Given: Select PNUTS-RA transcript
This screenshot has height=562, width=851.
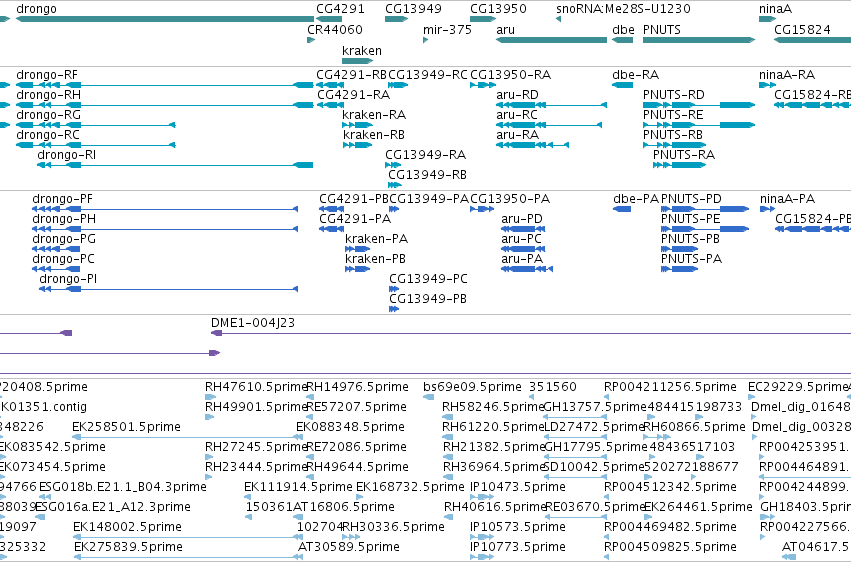Looking at the screenshot, I should [x=679, y=165].
